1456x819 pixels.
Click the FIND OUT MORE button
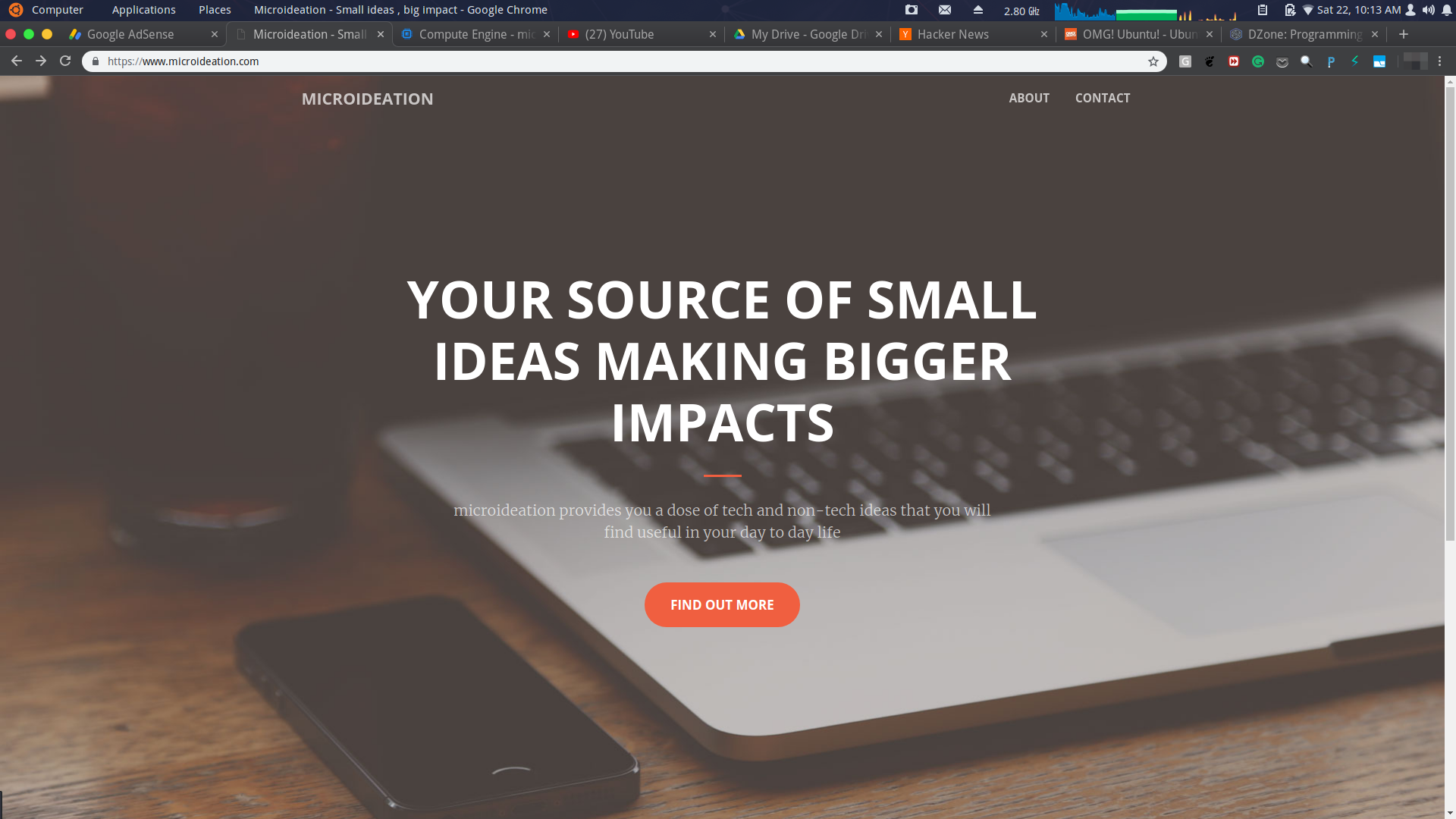point(722,604)
